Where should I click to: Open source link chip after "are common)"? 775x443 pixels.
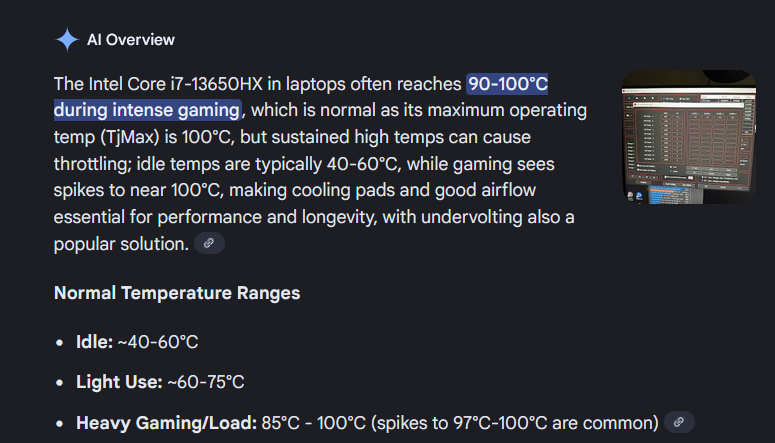[x=679, y=422]
